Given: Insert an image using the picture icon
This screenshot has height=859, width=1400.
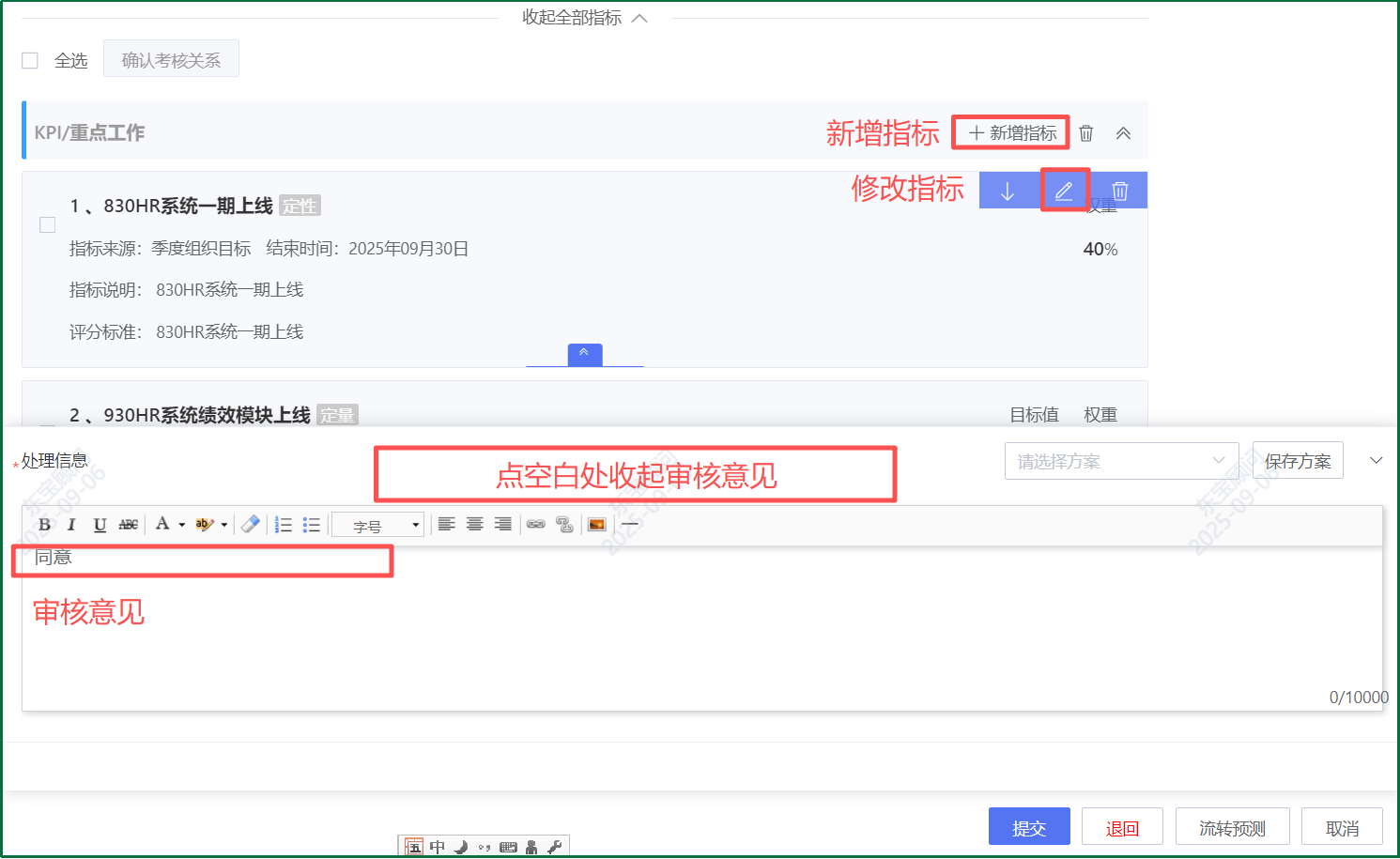Looking at the screenshot, I should click(596, 525).
